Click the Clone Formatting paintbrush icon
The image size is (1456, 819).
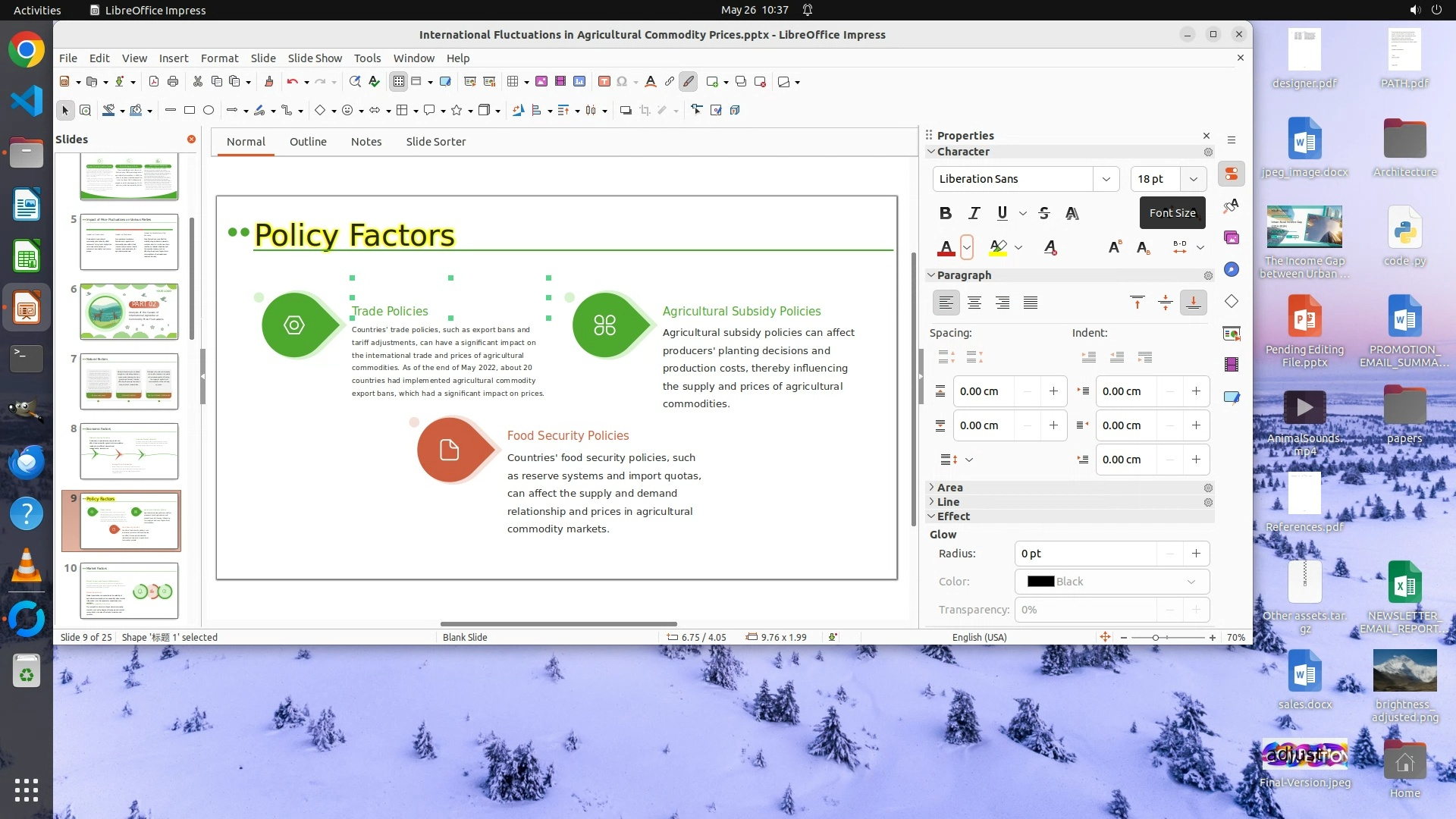point(268,82)
